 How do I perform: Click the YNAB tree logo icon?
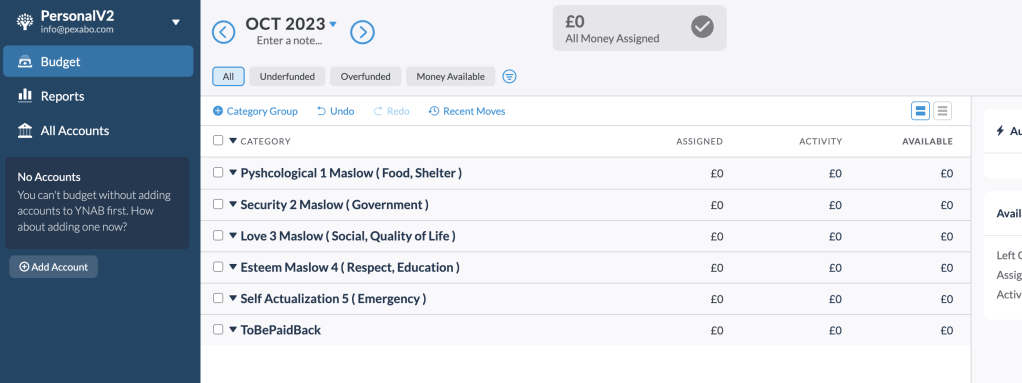(25, 21)
